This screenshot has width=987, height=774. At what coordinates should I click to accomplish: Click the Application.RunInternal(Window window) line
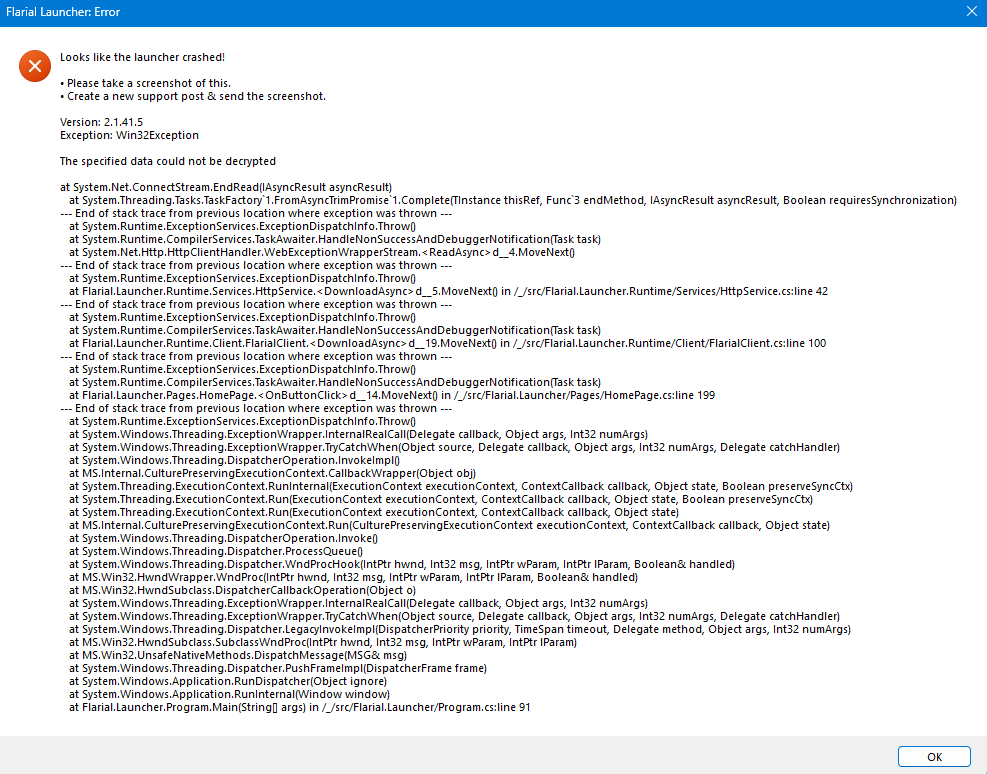[229, 694]
